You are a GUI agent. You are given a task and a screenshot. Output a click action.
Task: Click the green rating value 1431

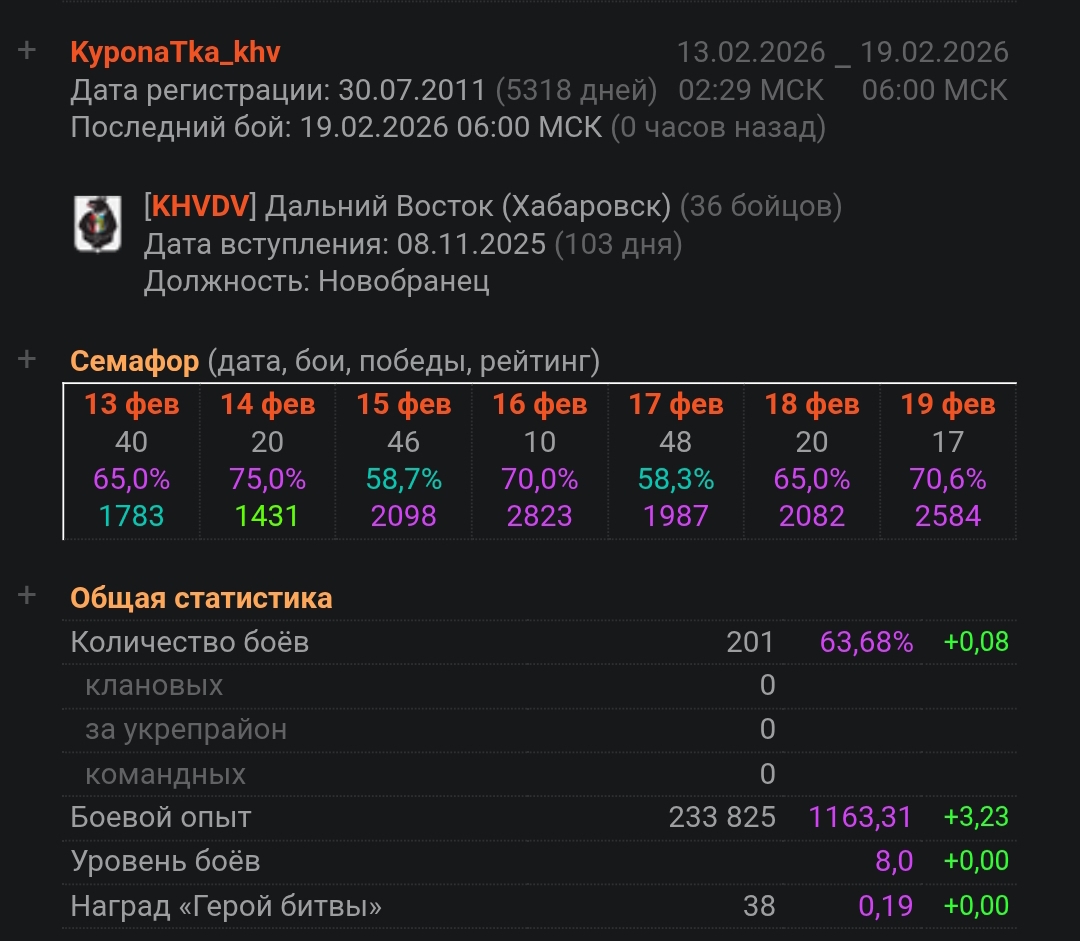pyautogui.click(x=267, y=516)
